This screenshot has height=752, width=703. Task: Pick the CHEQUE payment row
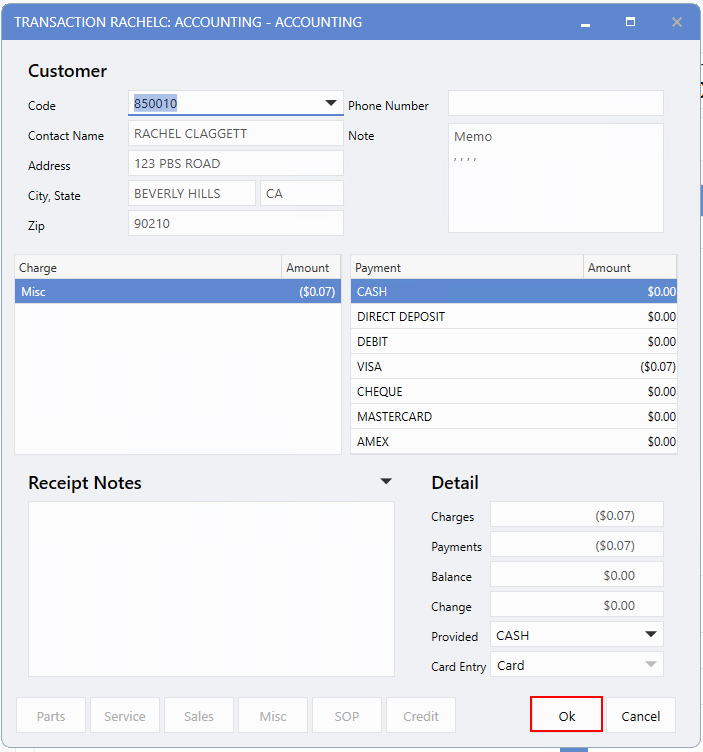click(x=514, y=392)
